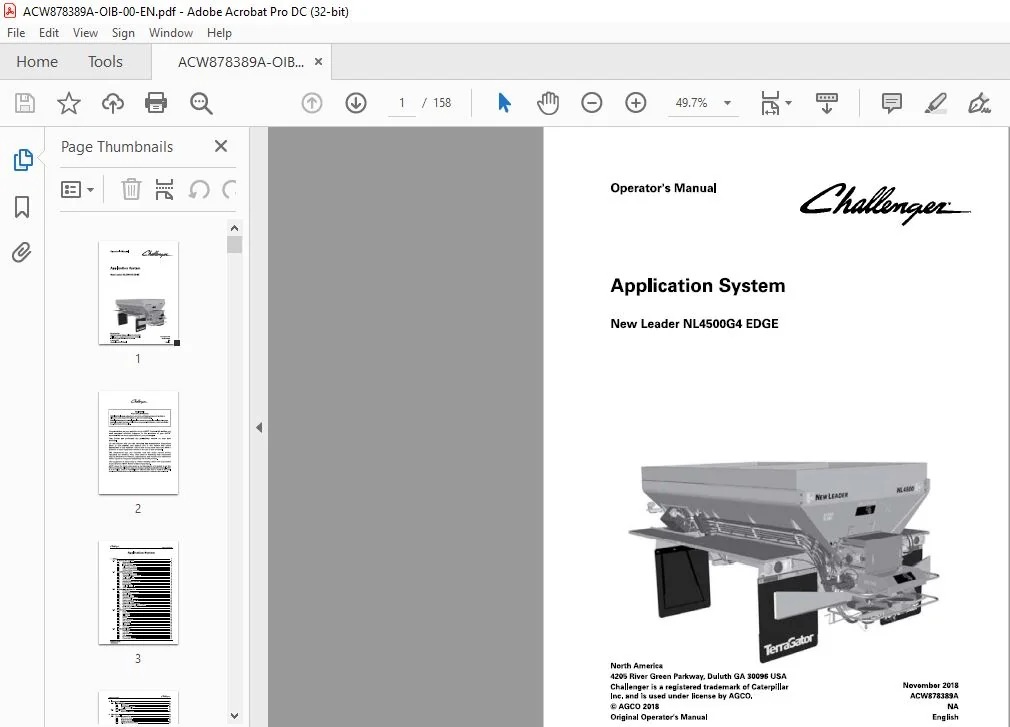The width and height of the screenshot is (1010, 727).
Task: Rotate pages counterclockwise icon
Action: (x=199, y=189)
